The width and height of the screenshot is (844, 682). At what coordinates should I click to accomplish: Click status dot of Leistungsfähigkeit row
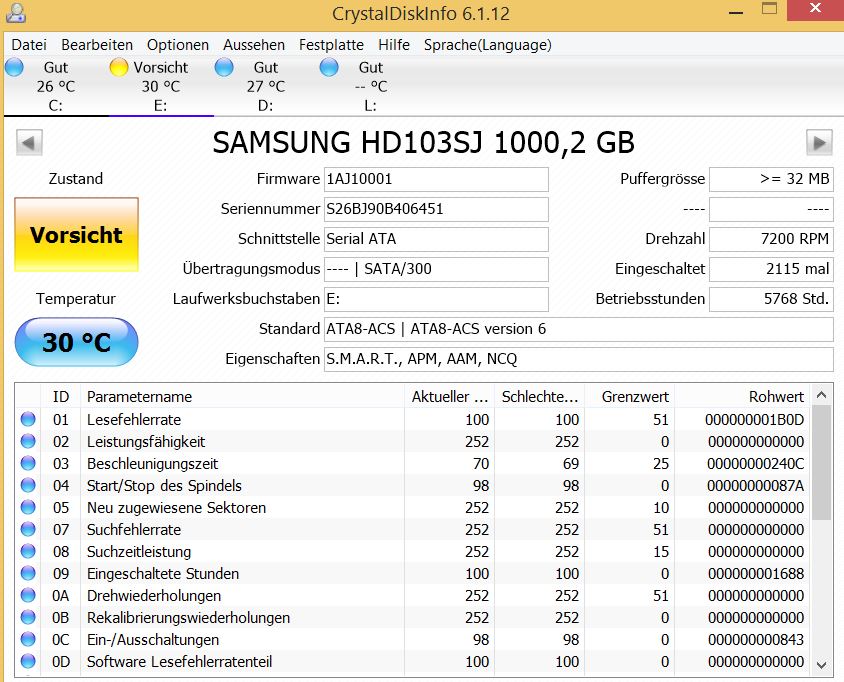click(x=28, y=441)
